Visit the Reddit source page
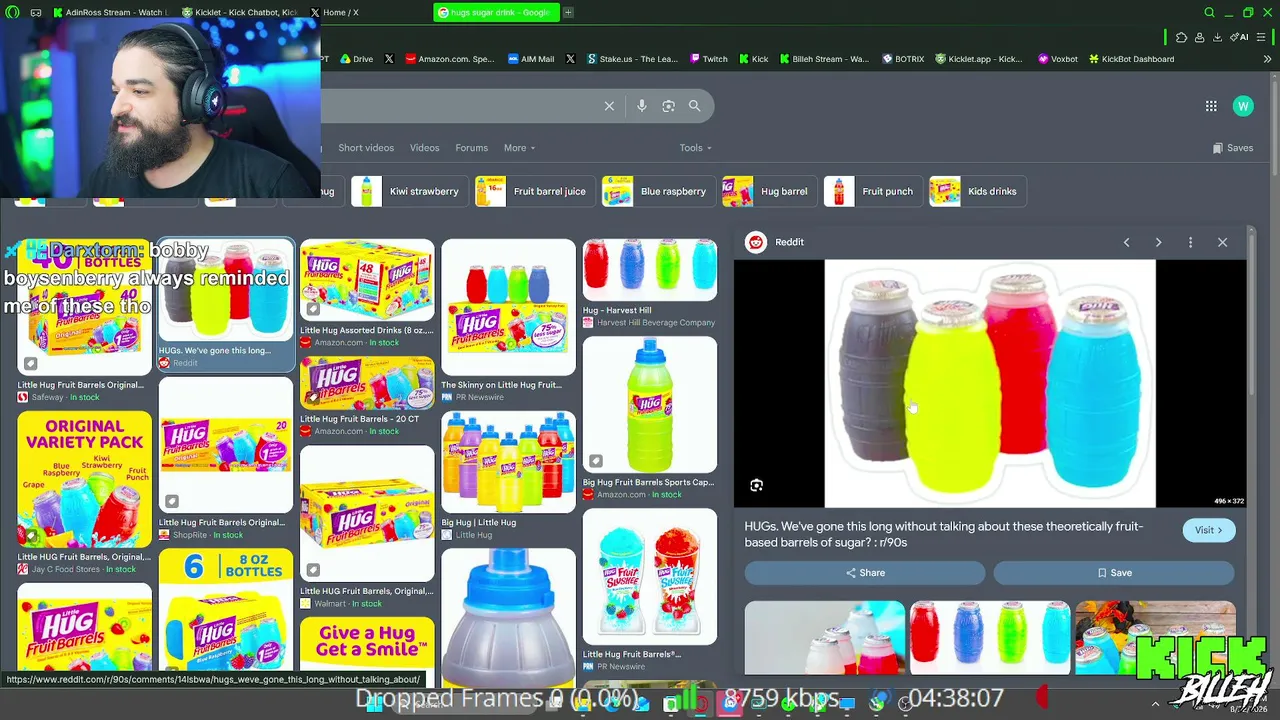This screenshot has width=1280, height=720. 1209,530
